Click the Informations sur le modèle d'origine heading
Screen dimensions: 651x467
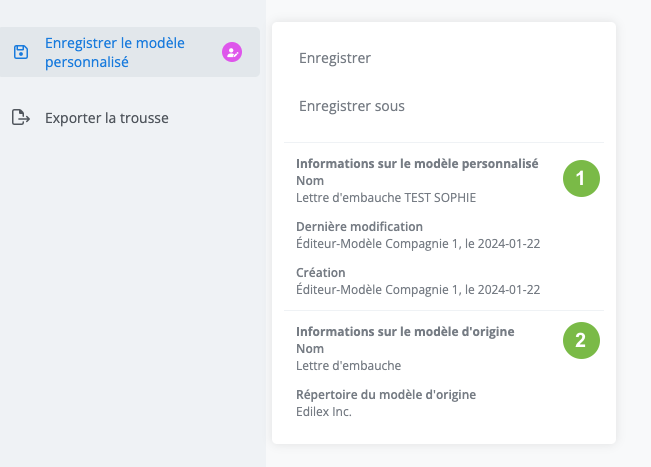pos(405,331)
